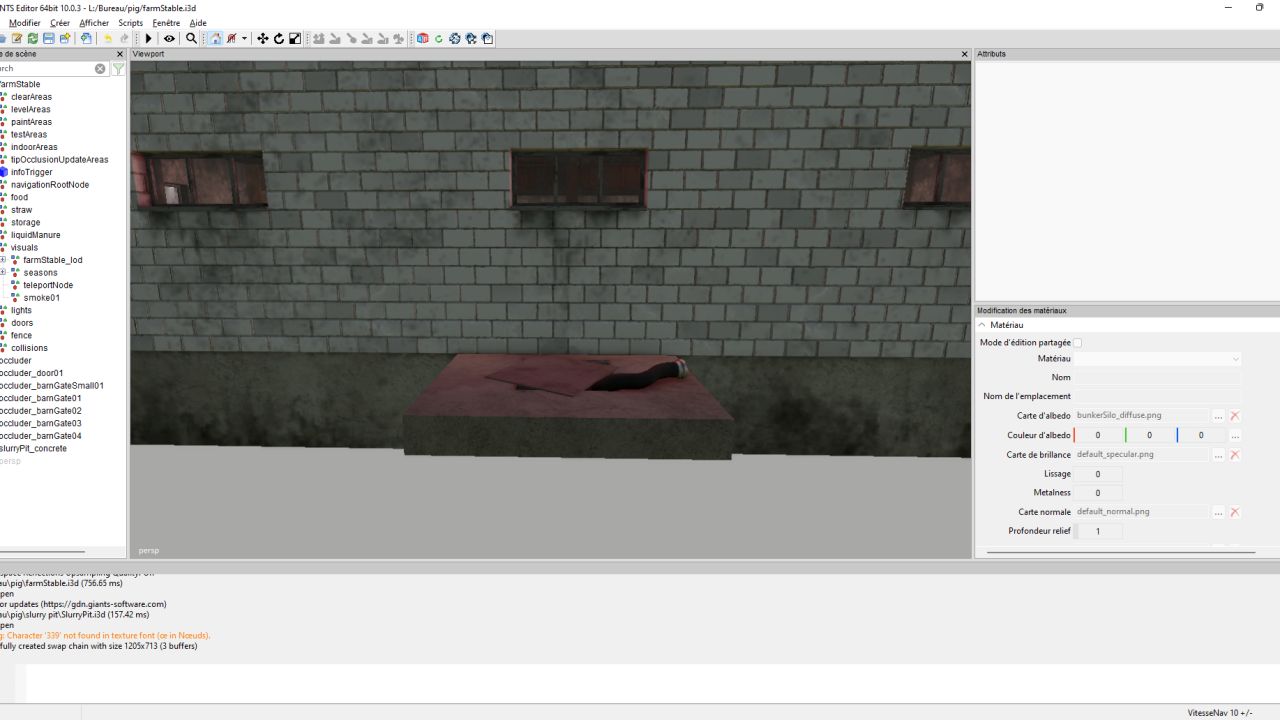The height and width of the screenshot is (720, 1280).
Task: Toggle the crossed-out red toolbar icon
Action: tap(231, 38)
